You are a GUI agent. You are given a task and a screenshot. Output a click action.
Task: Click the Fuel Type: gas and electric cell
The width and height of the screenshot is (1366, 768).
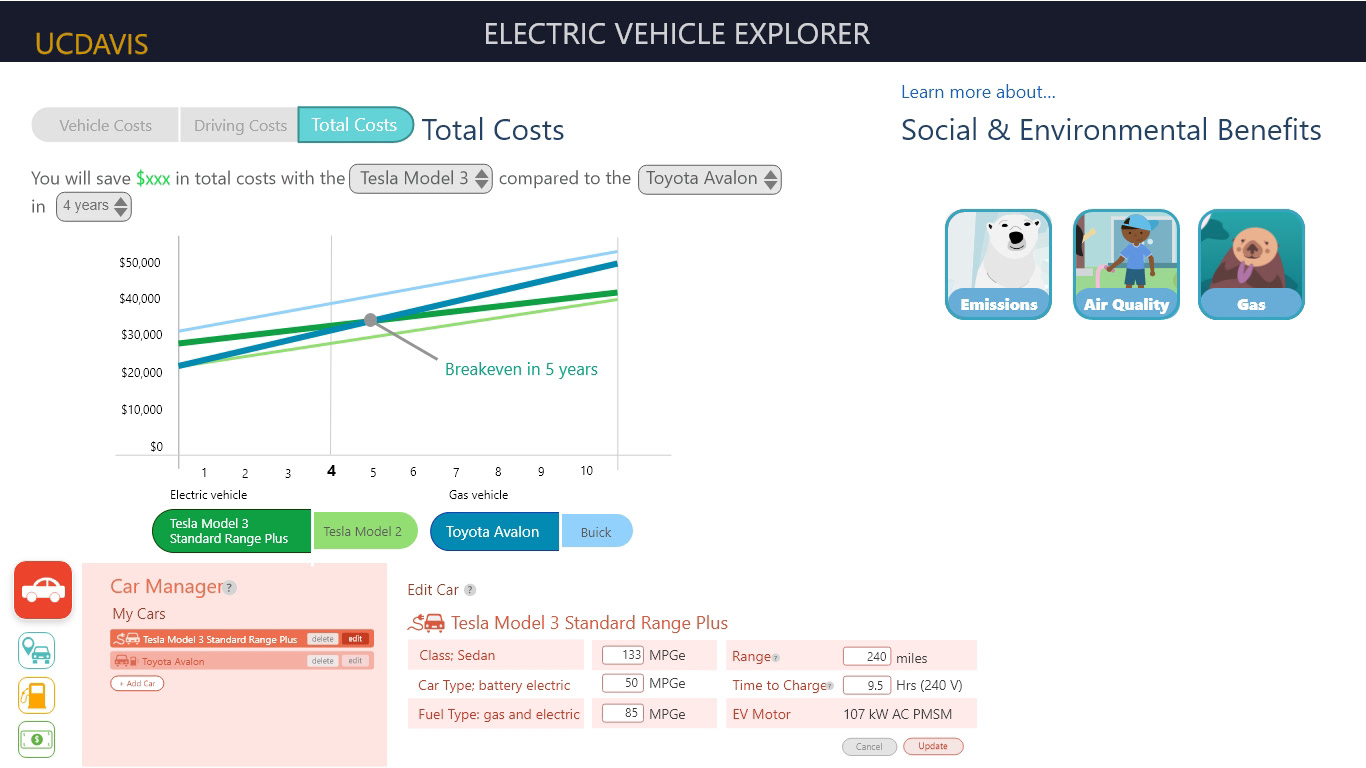(x=496, y=714)
